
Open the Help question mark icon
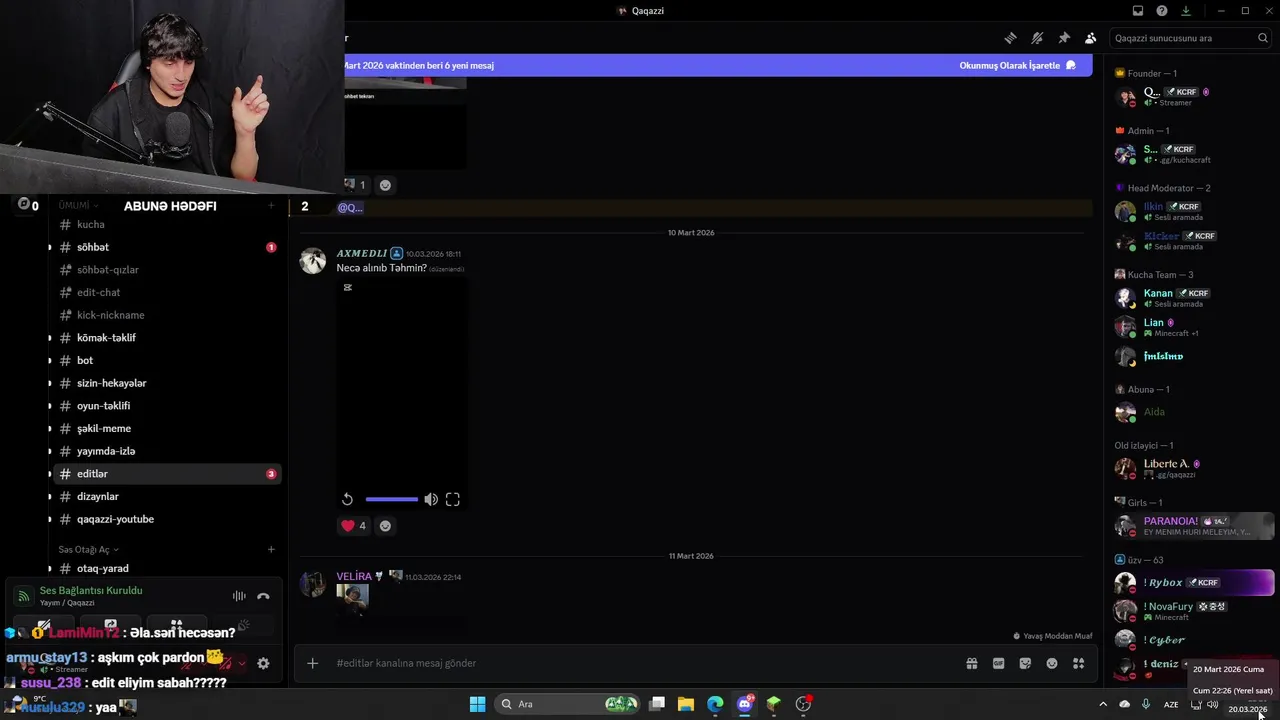coord(1161,11)
